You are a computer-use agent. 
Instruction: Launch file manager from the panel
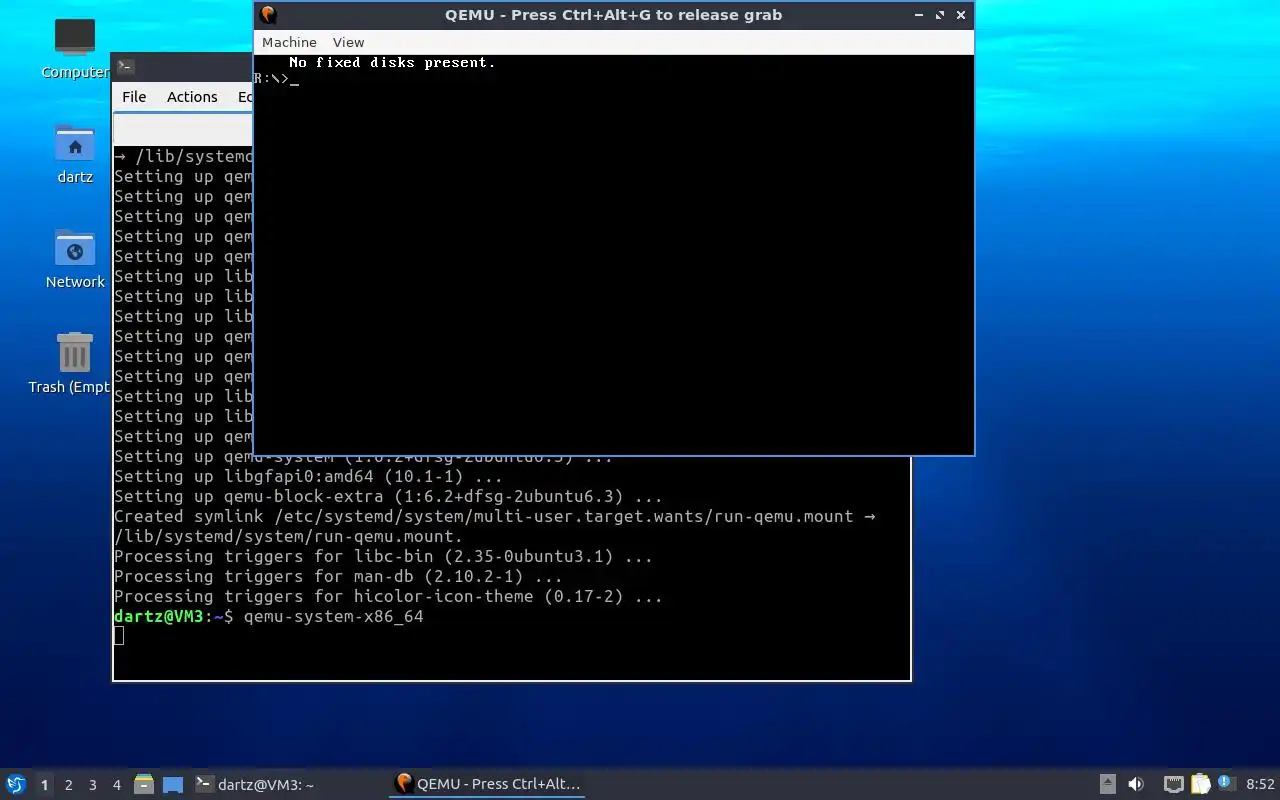[144, 785]
